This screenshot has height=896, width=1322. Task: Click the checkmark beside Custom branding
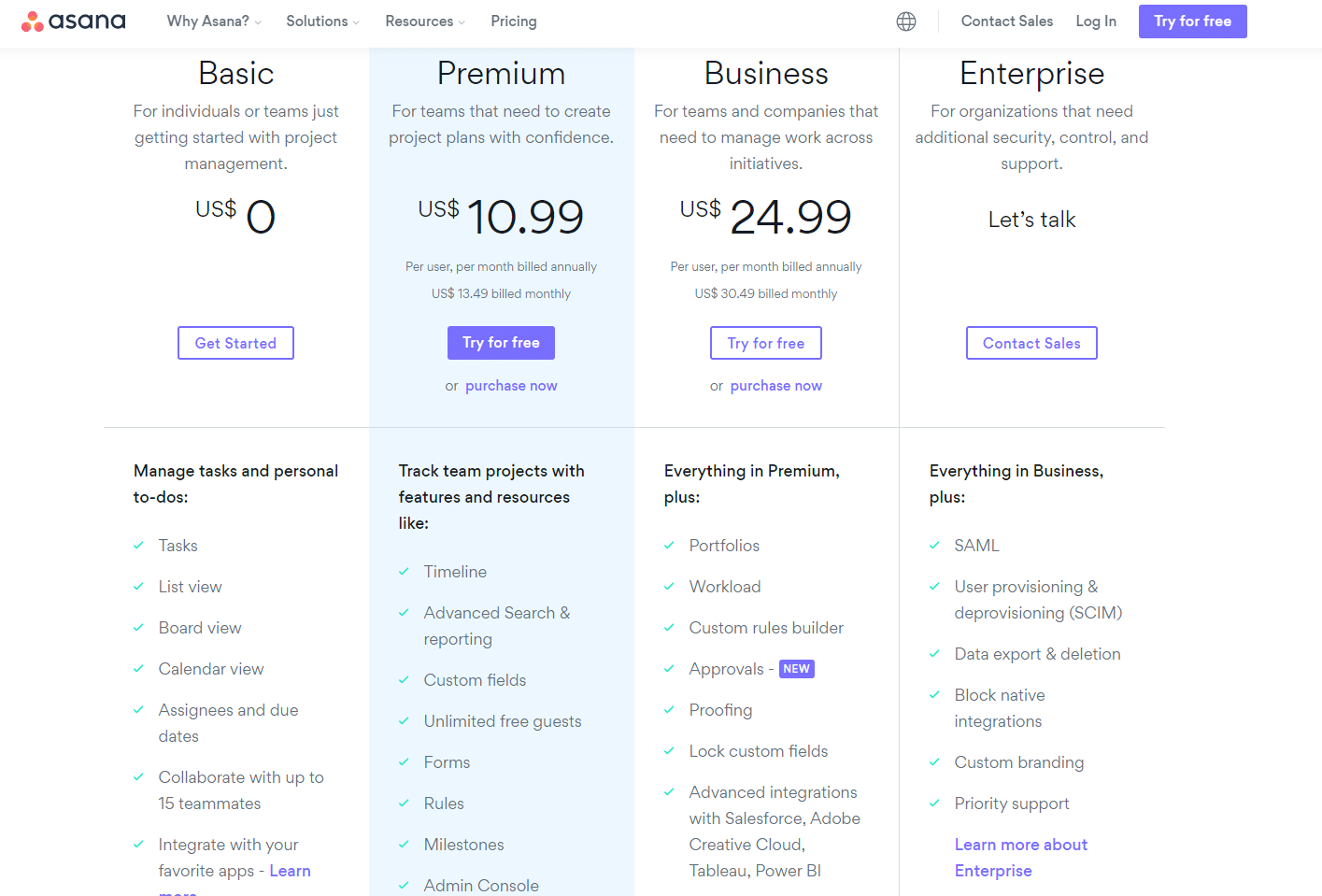click(x=934, y=761)
